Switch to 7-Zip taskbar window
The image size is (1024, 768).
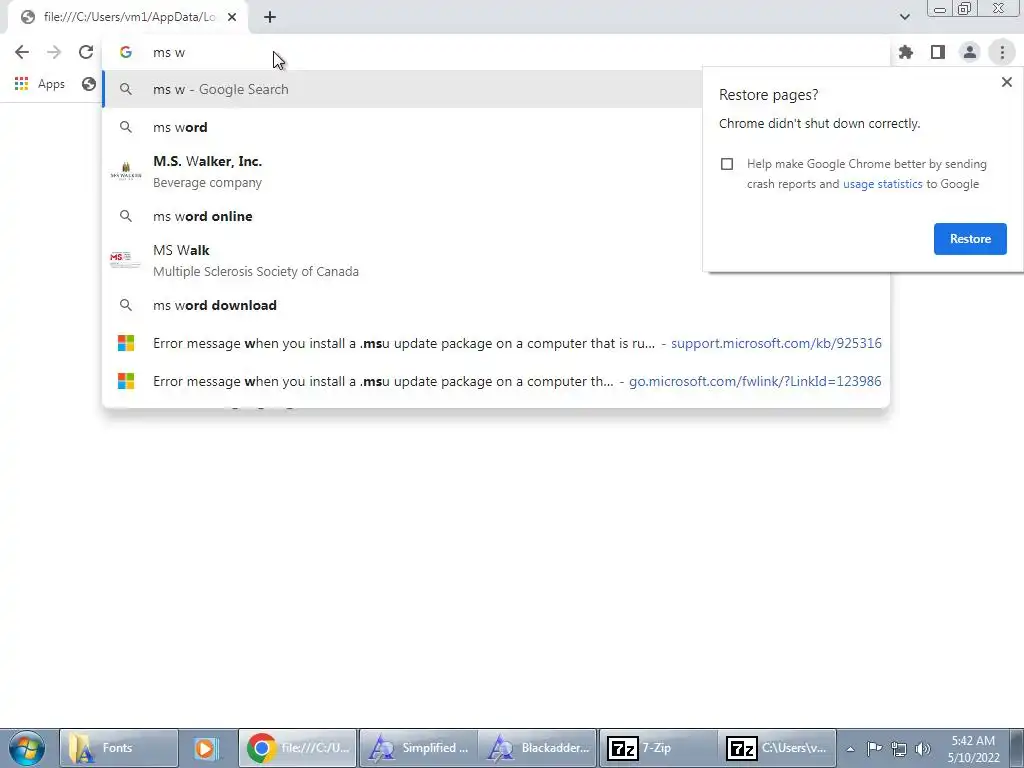tap(658, 748)
